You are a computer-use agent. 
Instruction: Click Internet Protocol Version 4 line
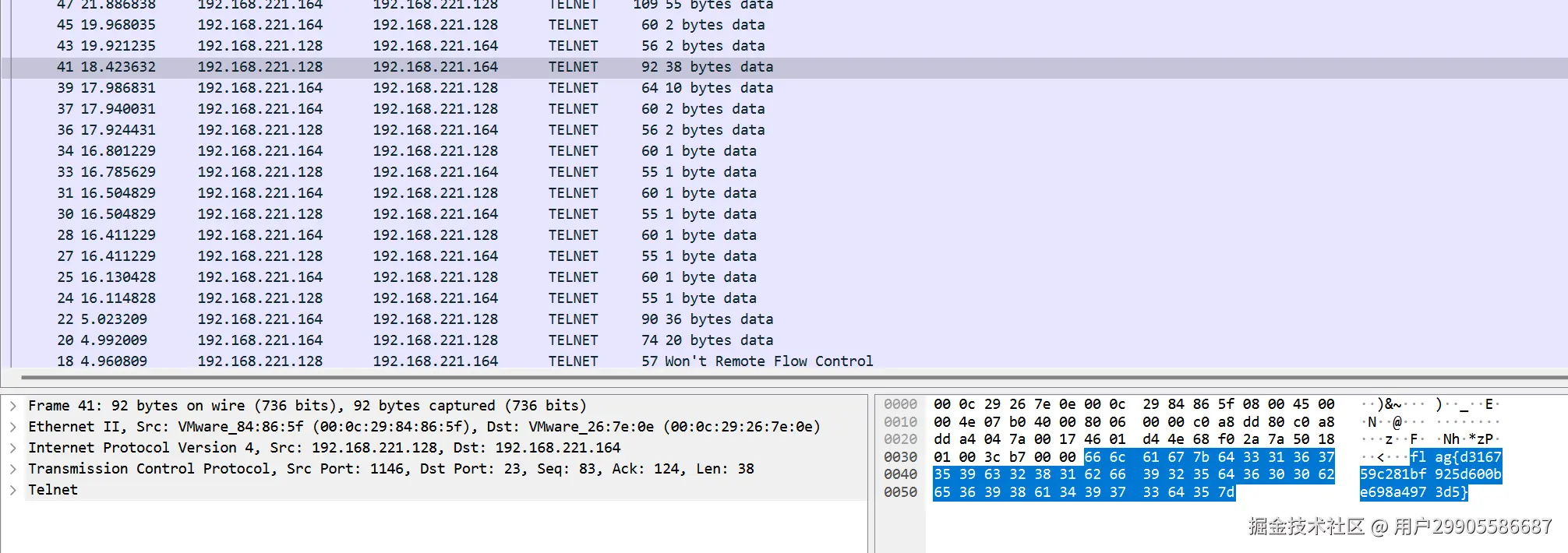(324, 448)
